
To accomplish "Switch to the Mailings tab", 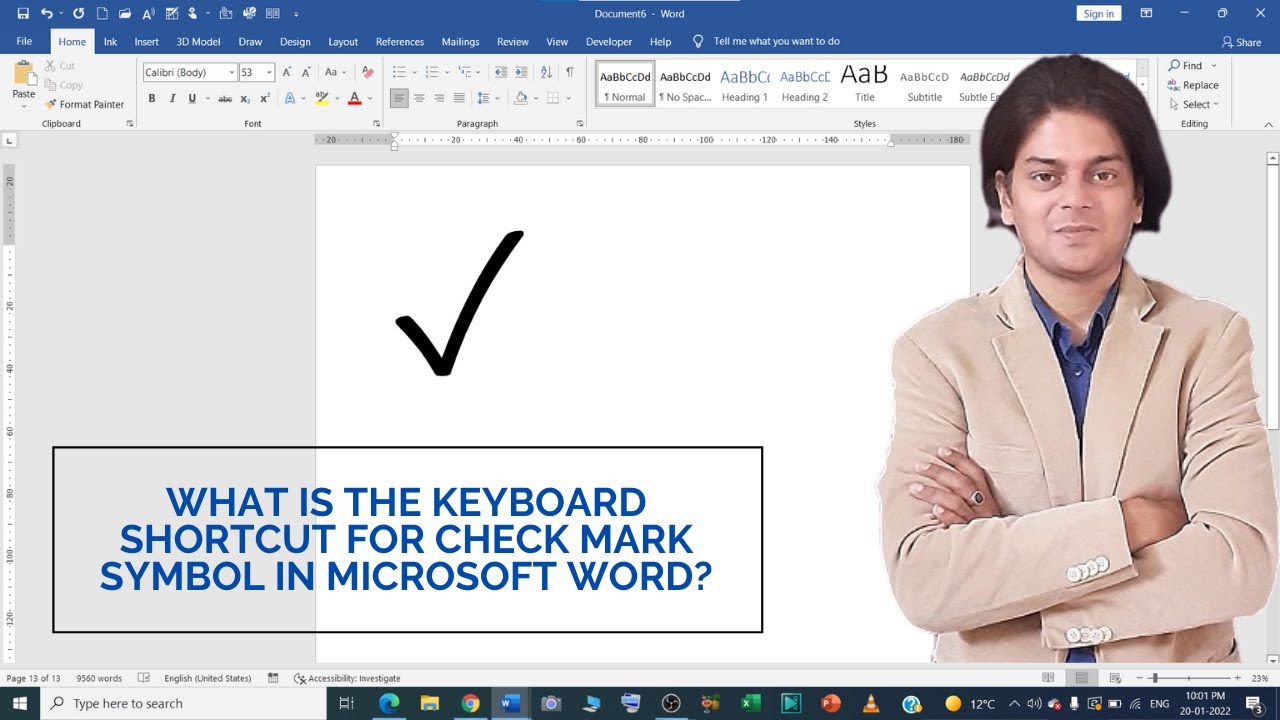I will pos(461,42).
